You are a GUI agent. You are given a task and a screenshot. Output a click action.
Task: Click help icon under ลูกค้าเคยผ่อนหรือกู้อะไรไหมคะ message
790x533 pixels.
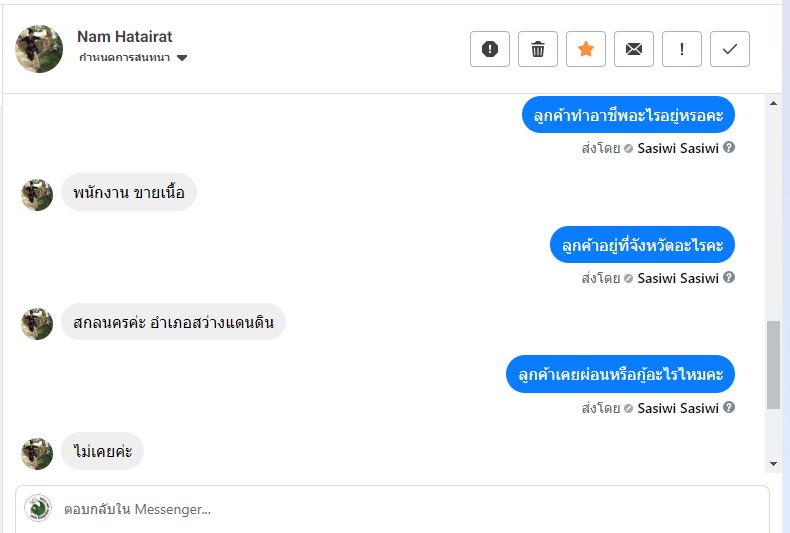click(x=729, y=408)
